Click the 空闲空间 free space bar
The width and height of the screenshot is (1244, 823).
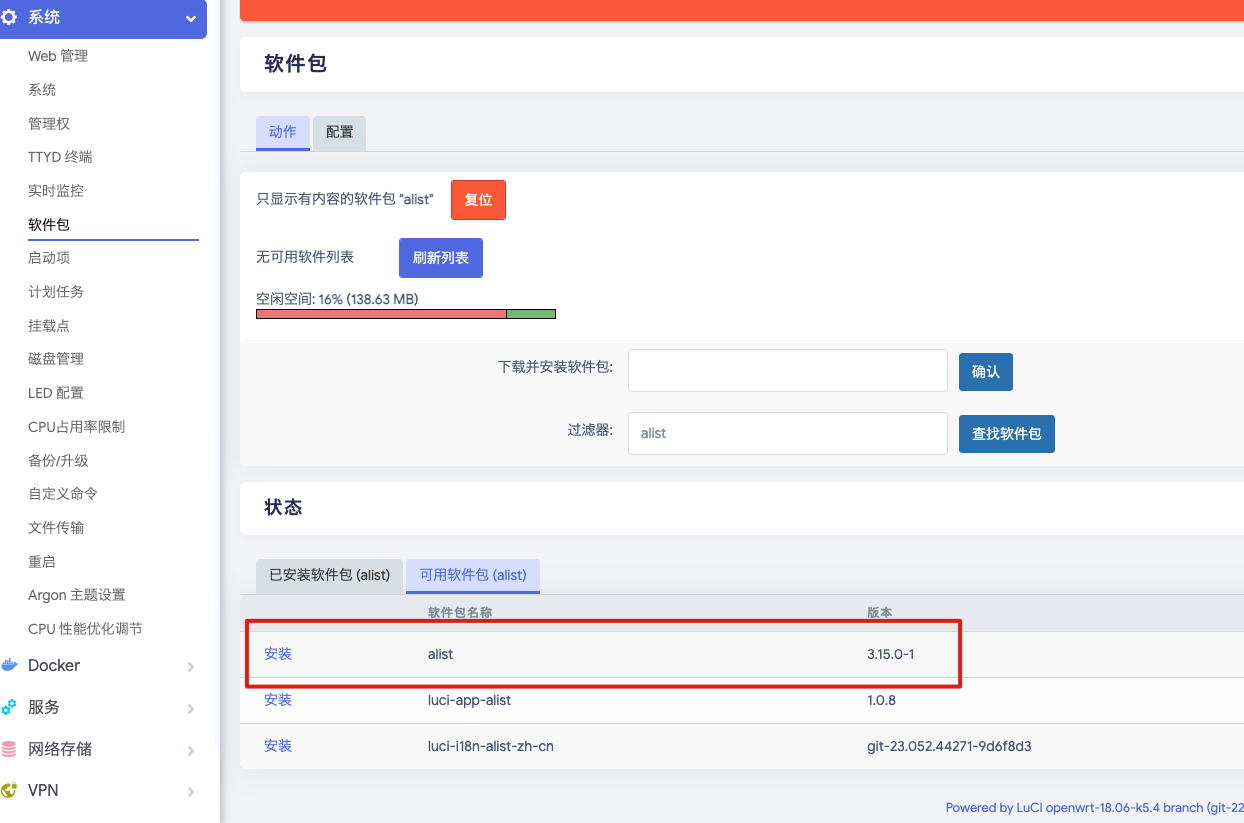[x=406, y=313]
